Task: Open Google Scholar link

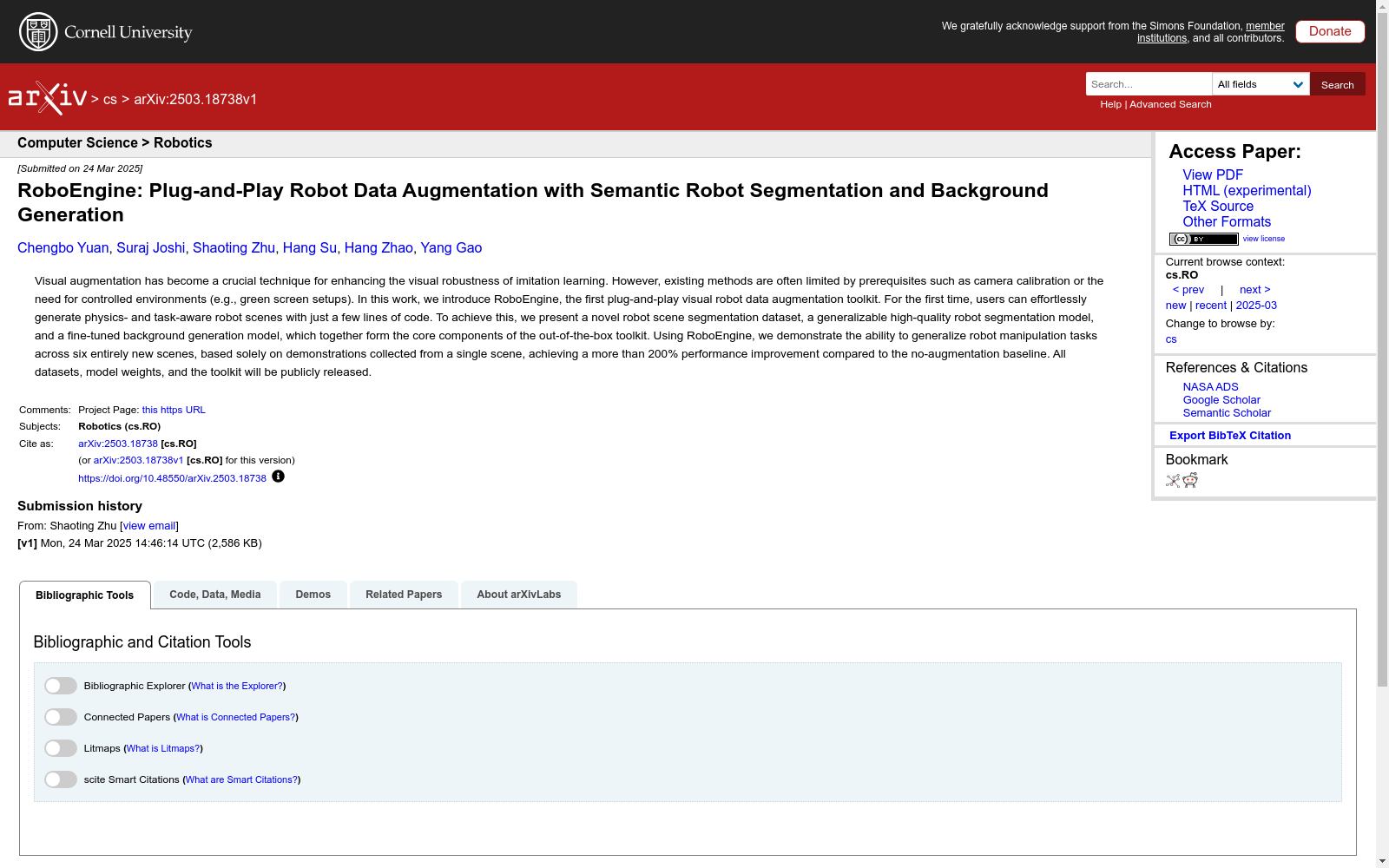Action: coord(1221,400)
